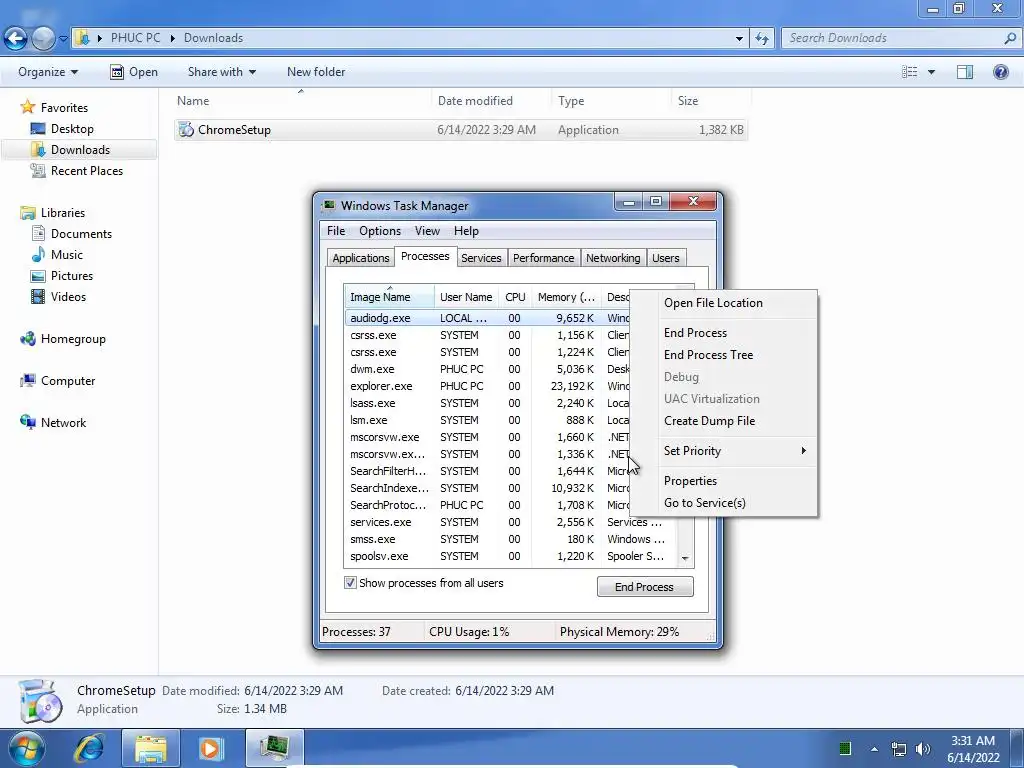This screenshot has height=768, width=1024.
Task: Sort processes by User Name column header
Action: point(466,296)
